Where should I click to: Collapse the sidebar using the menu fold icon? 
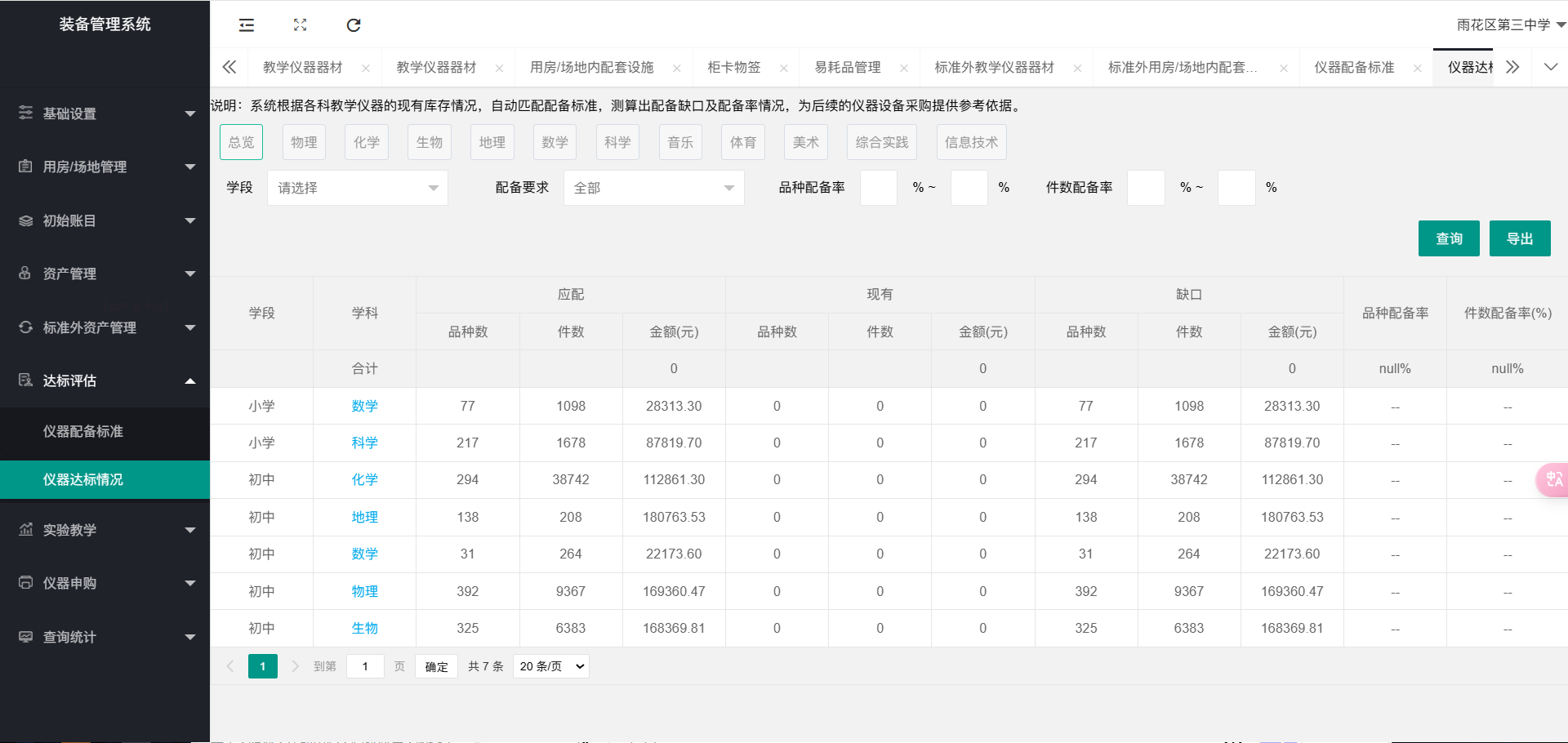(246, 25)
